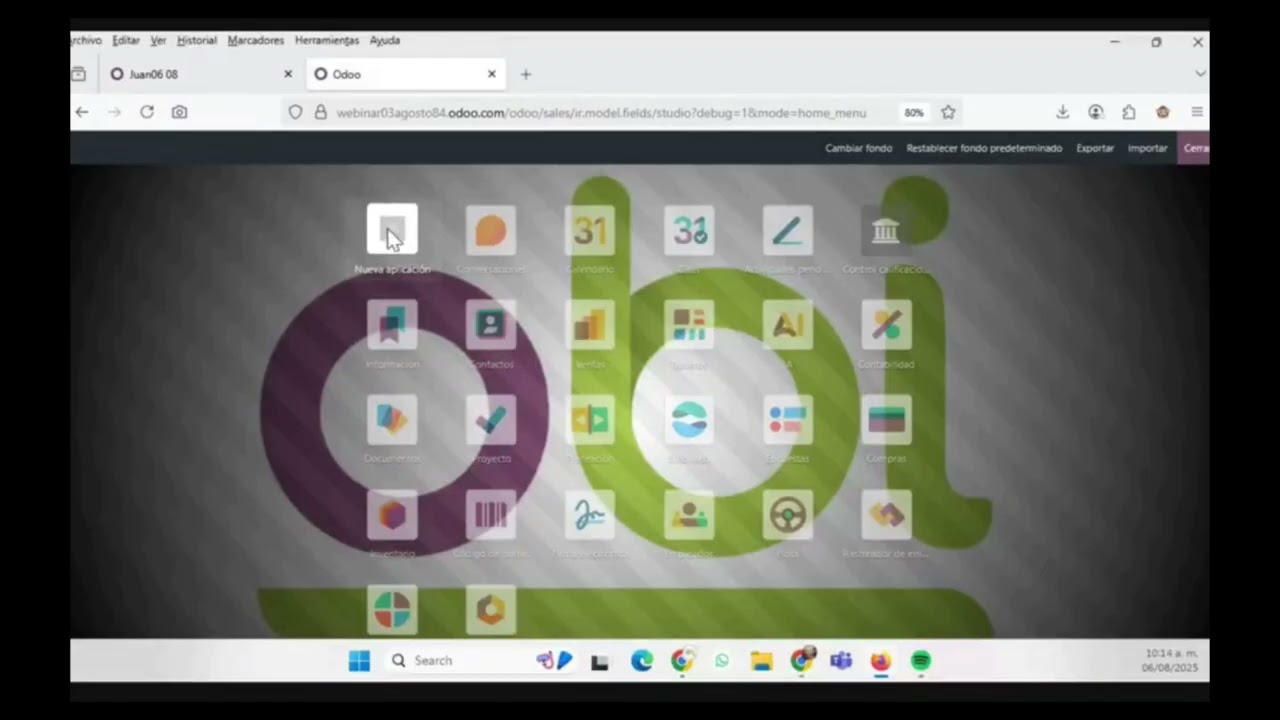The height and width of the screenshot is (720, 1280).
Task: Click the Exportar option
Action: (1095, 148)
